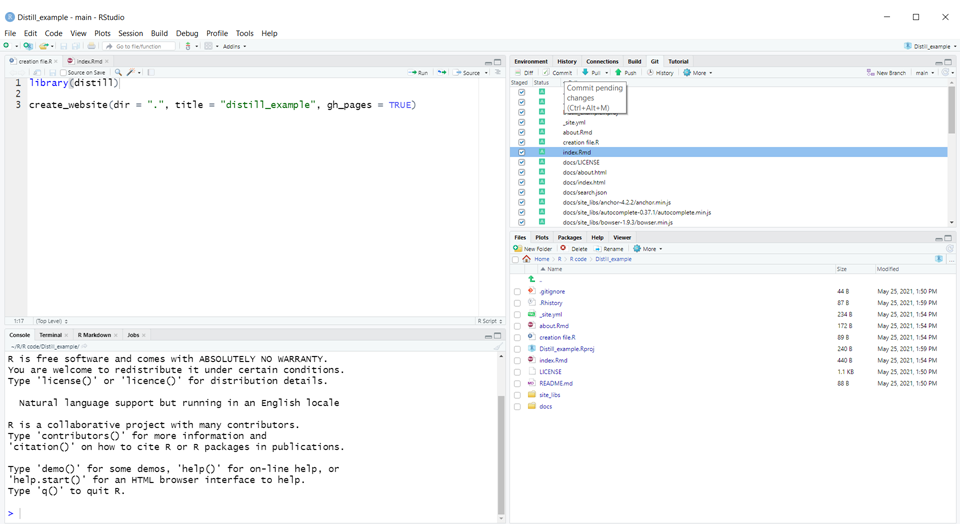Unstage the about.Rmd file checkbox
Image resolution: width=960 pixels, height=524 pixels.
point(522,132)
